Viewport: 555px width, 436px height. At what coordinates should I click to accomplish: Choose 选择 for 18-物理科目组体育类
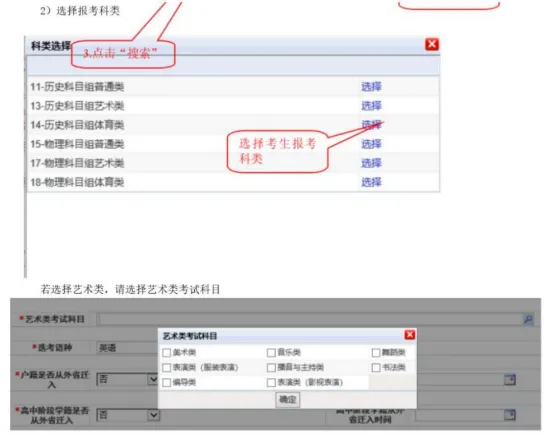[x=371, y=182]
